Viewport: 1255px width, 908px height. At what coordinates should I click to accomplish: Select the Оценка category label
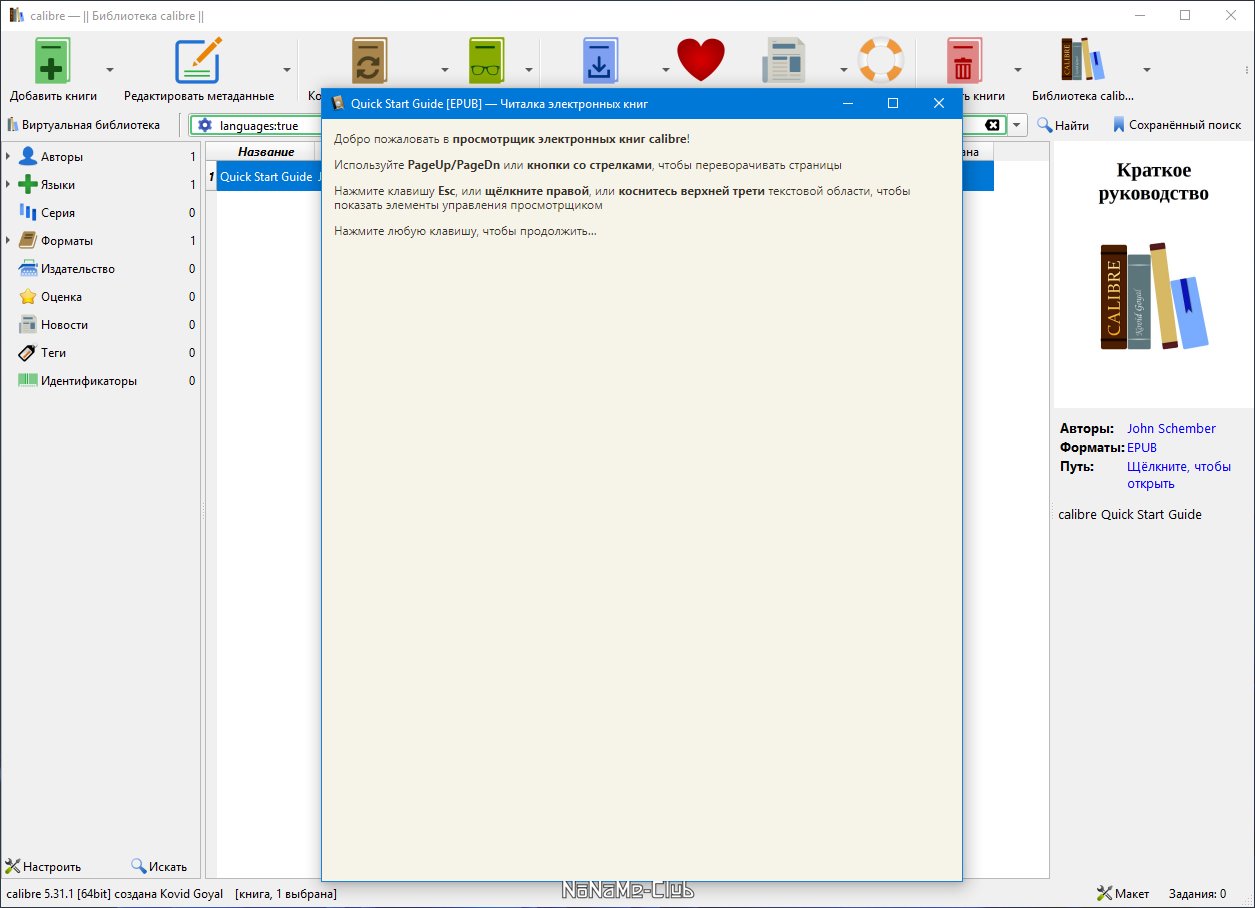(x=62, y=297)
